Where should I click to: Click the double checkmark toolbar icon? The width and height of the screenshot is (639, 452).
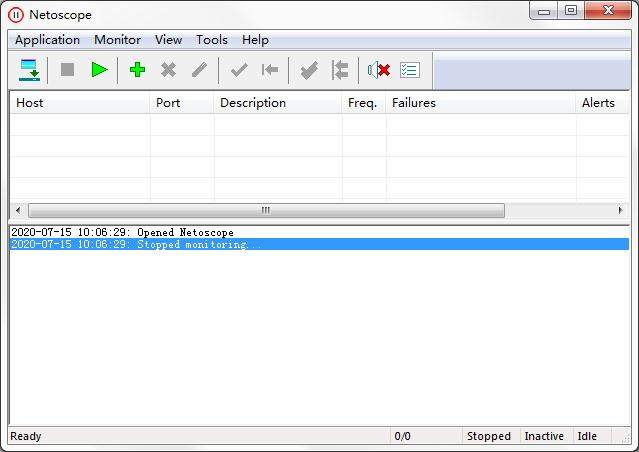(309, 70)
